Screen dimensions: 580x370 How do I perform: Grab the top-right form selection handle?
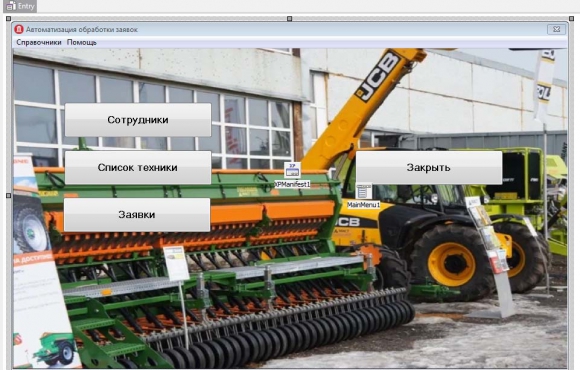pos(571,18)
